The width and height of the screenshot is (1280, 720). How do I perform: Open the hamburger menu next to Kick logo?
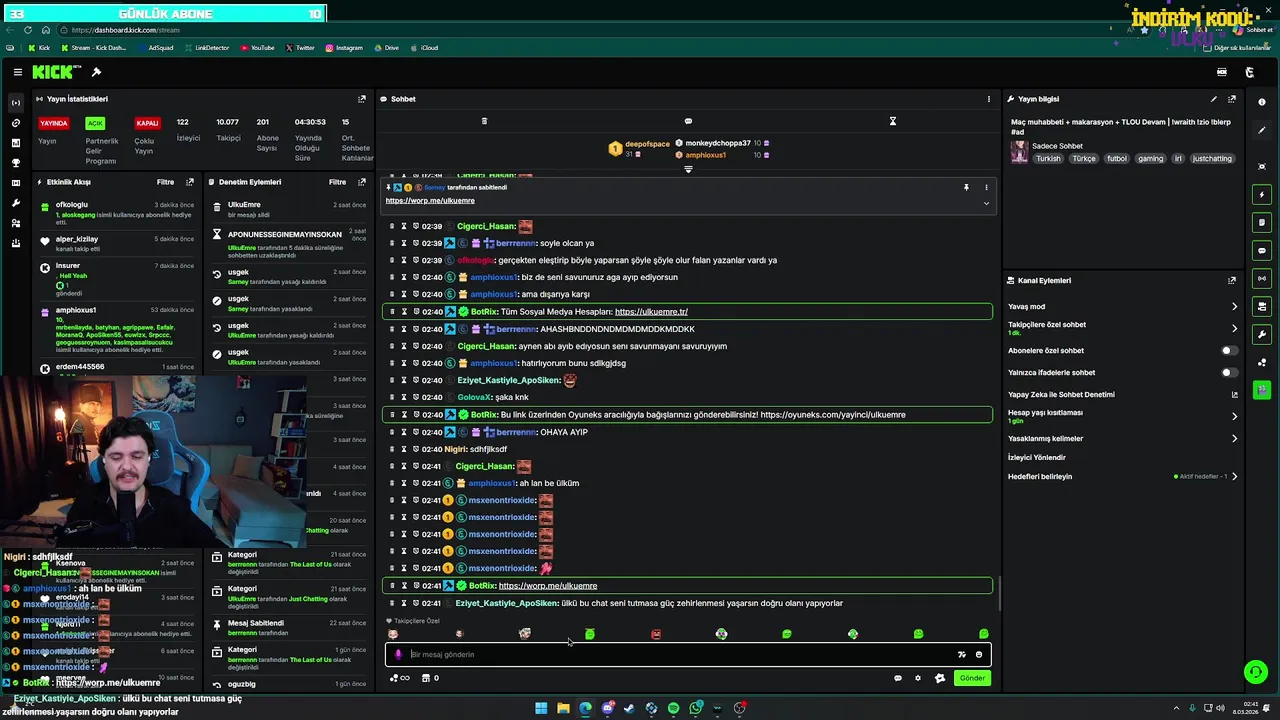18,72
